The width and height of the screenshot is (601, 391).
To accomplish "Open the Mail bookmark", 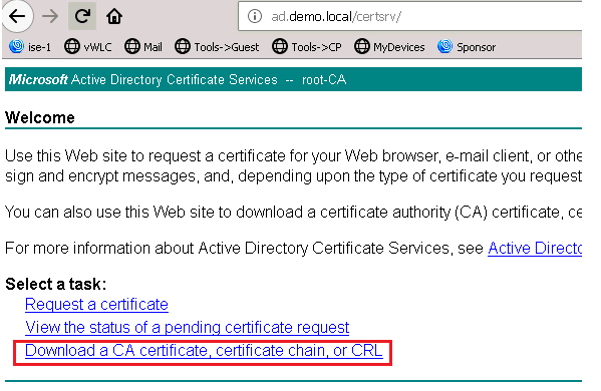I will click(x=143, y=47).
